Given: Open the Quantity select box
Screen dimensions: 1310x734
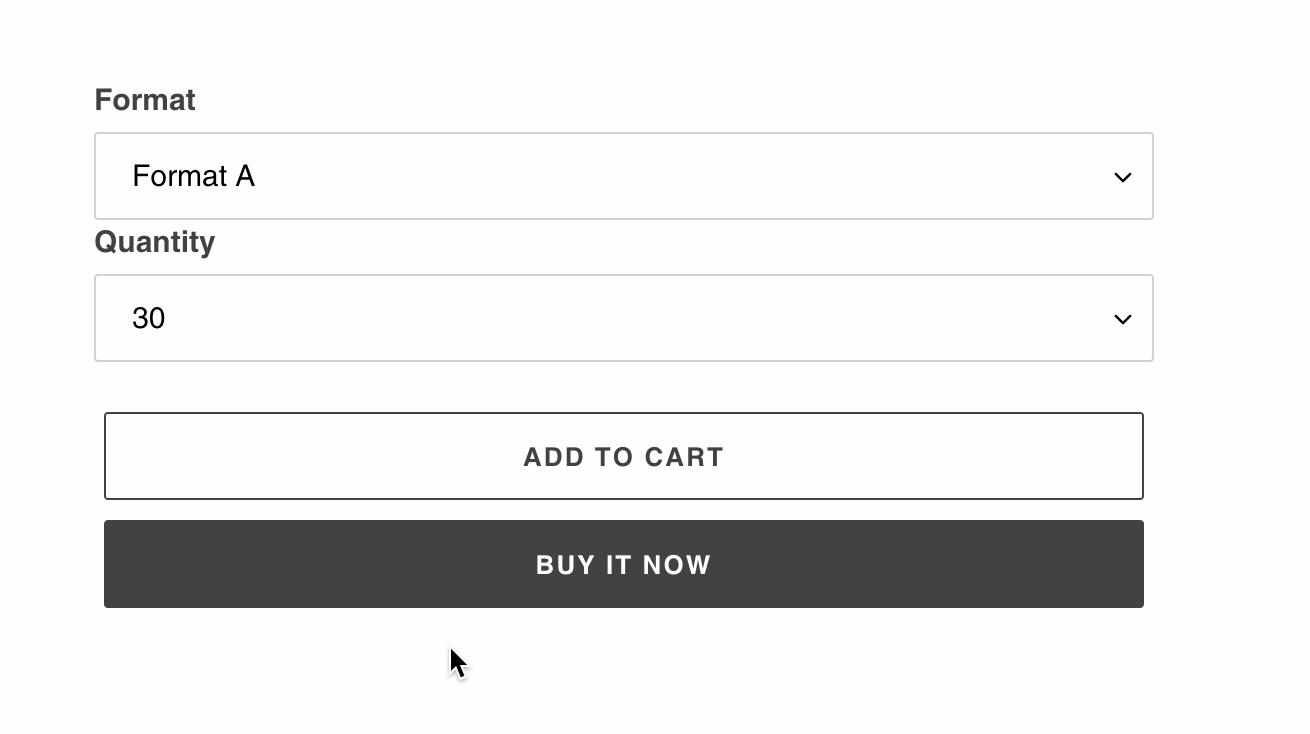Looking at the screenshot, I should [623, 318].
